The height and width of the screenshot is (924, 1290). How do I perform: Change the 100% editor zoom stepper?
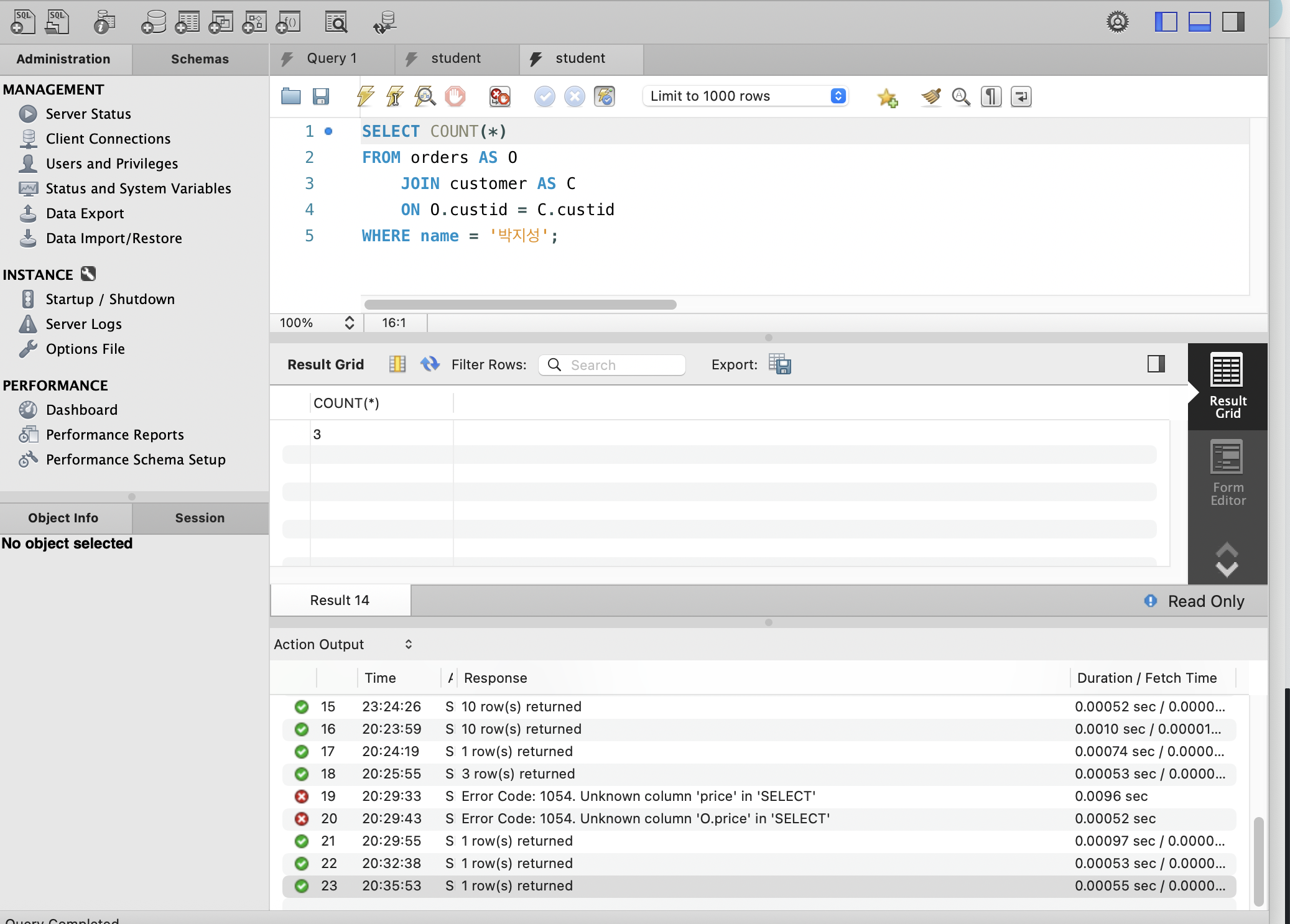click(349, 323)
